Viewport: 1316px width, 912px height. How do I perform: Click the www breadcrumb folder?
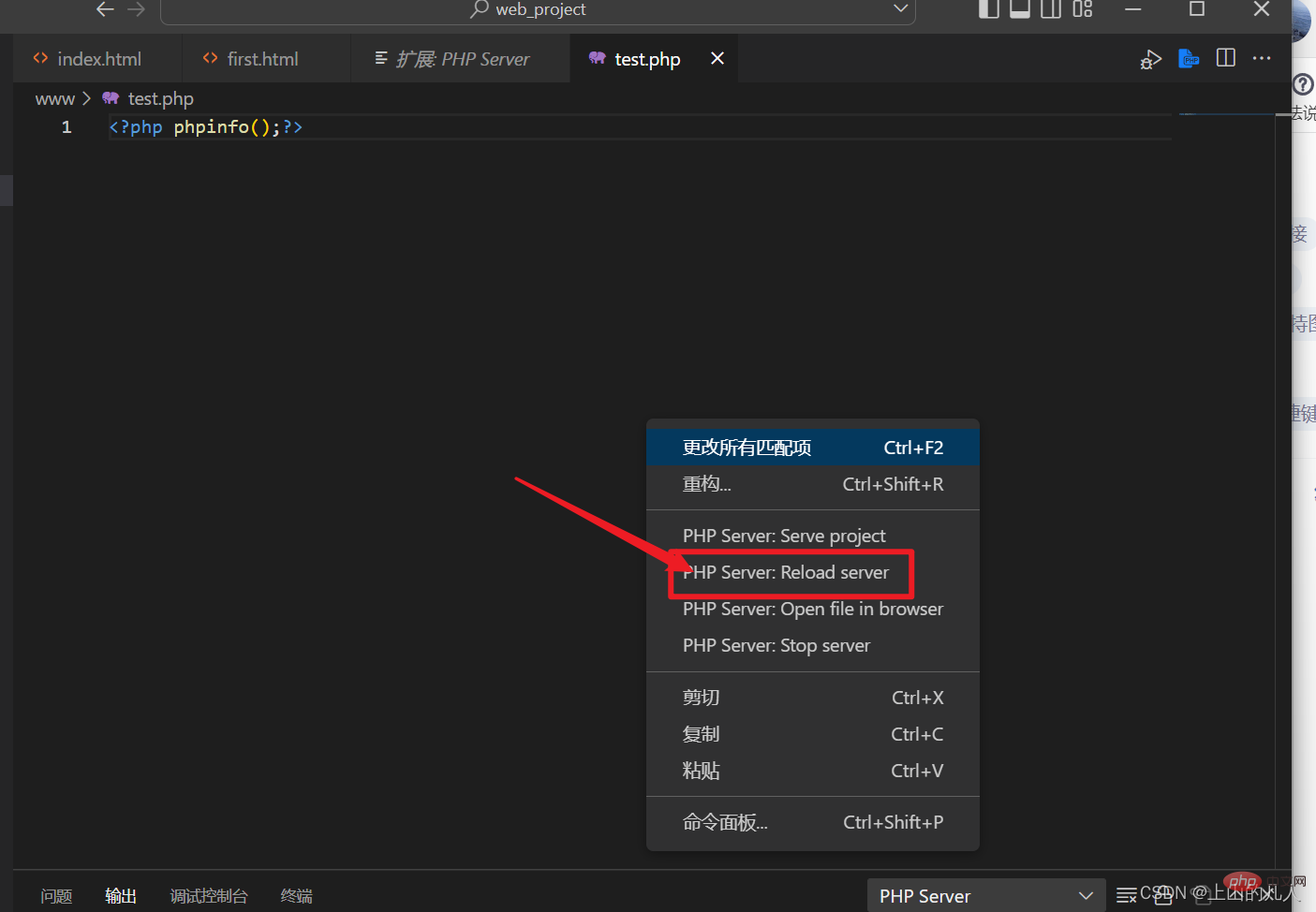point(54,98)
